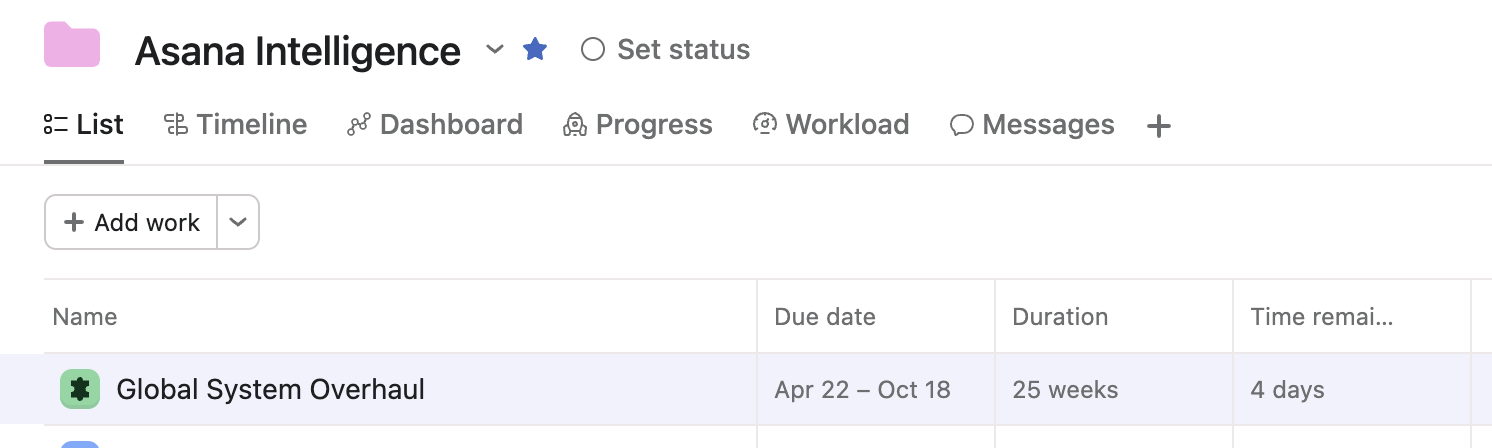Image resolution: width=1492 pixels, height=448 pixels.
Task: Click Set status button
Action: (x=666, y=49)
